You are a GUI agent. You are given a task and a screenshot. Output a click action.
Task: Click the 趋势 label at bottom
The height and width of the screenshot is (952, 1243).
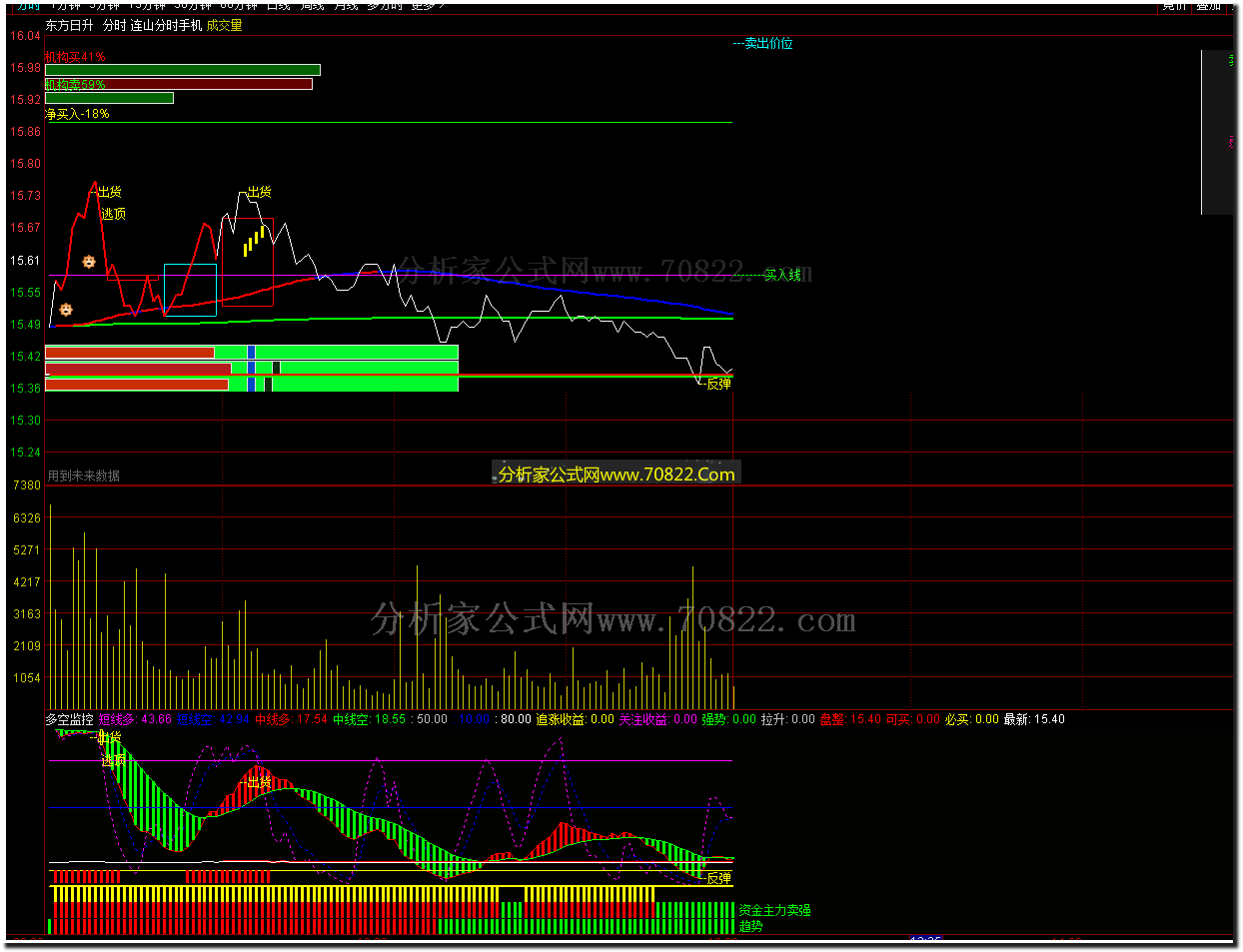tap(750, 927)
